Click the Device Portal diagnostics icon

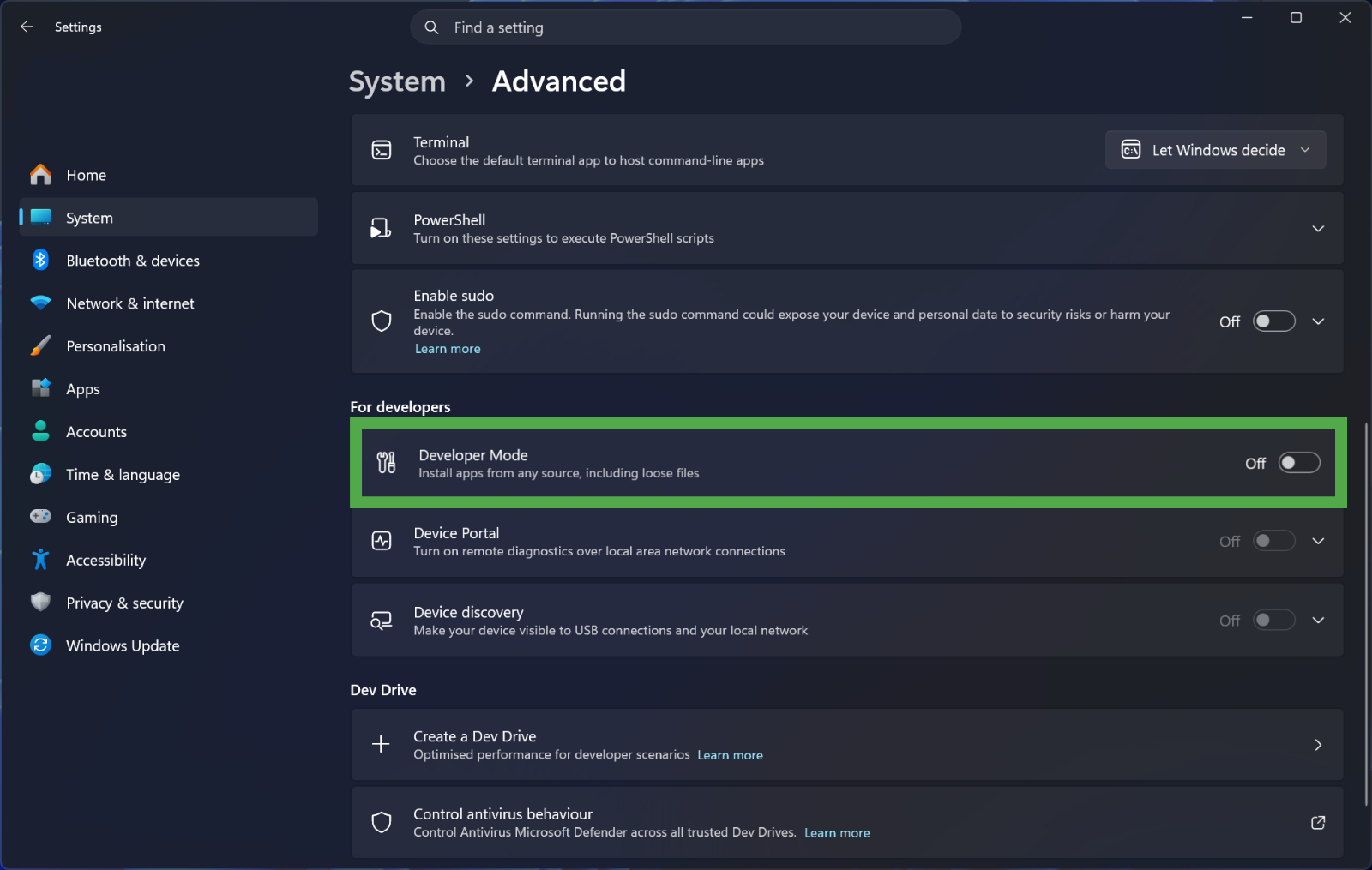tap(382, 541)
